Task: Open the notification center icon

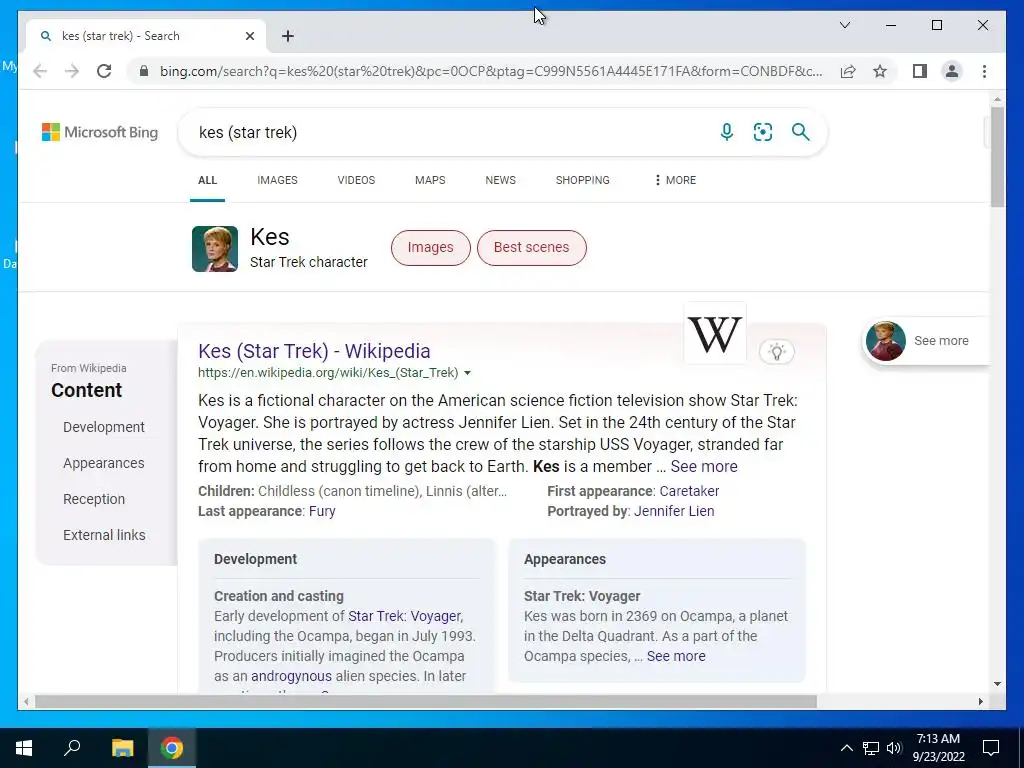Action: point(991,748)
